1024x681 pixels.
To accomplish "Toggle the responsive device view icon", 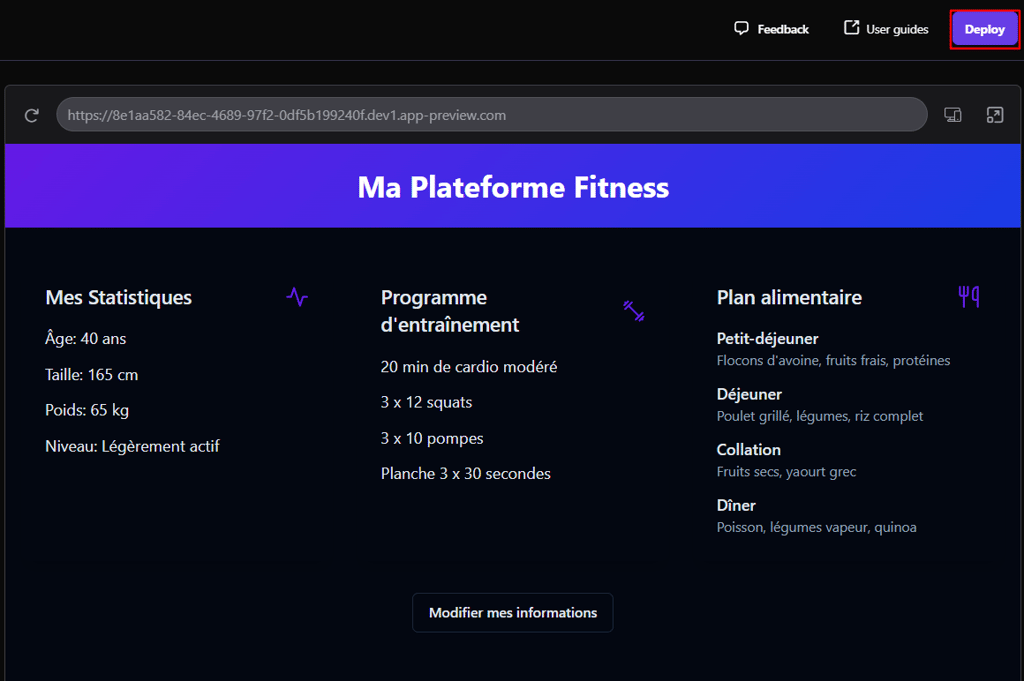I will tap(953, 116).
